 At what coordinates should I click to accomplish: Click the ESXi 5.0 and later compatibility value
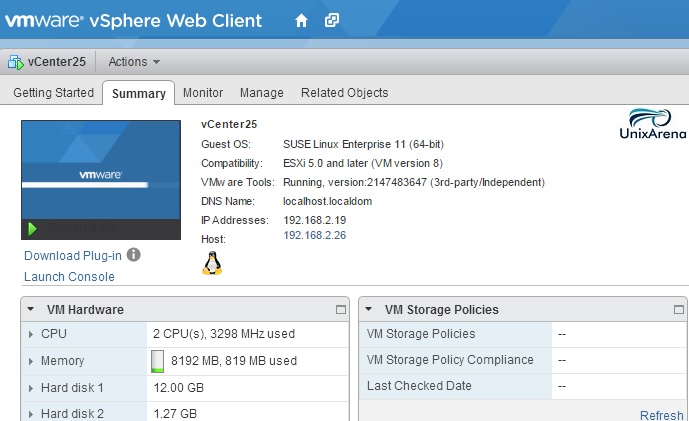click(363, 163)
